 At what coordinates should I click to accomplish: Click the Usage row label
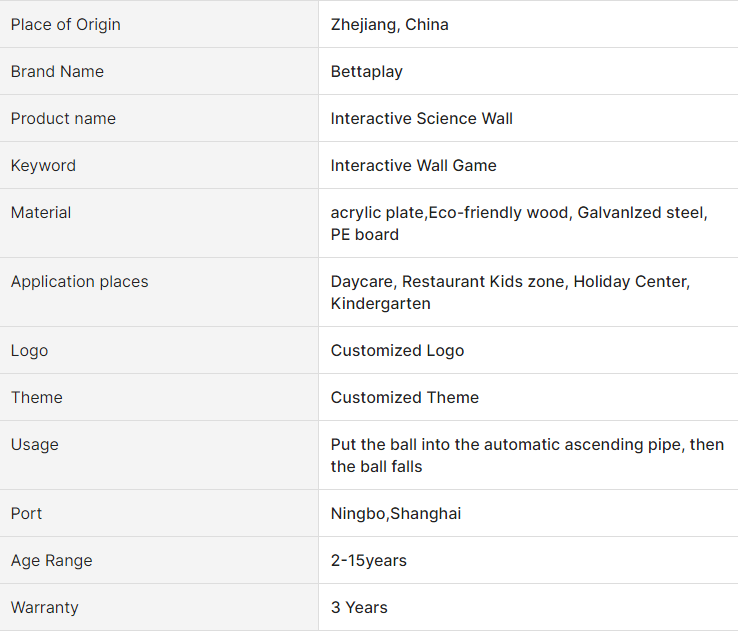coord(34,445)
